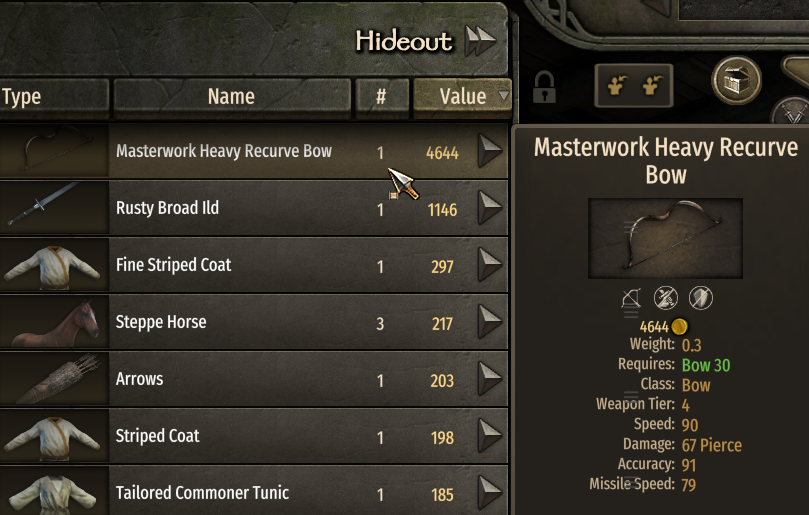Sort list by the Name column header

(x=232, y=96)
